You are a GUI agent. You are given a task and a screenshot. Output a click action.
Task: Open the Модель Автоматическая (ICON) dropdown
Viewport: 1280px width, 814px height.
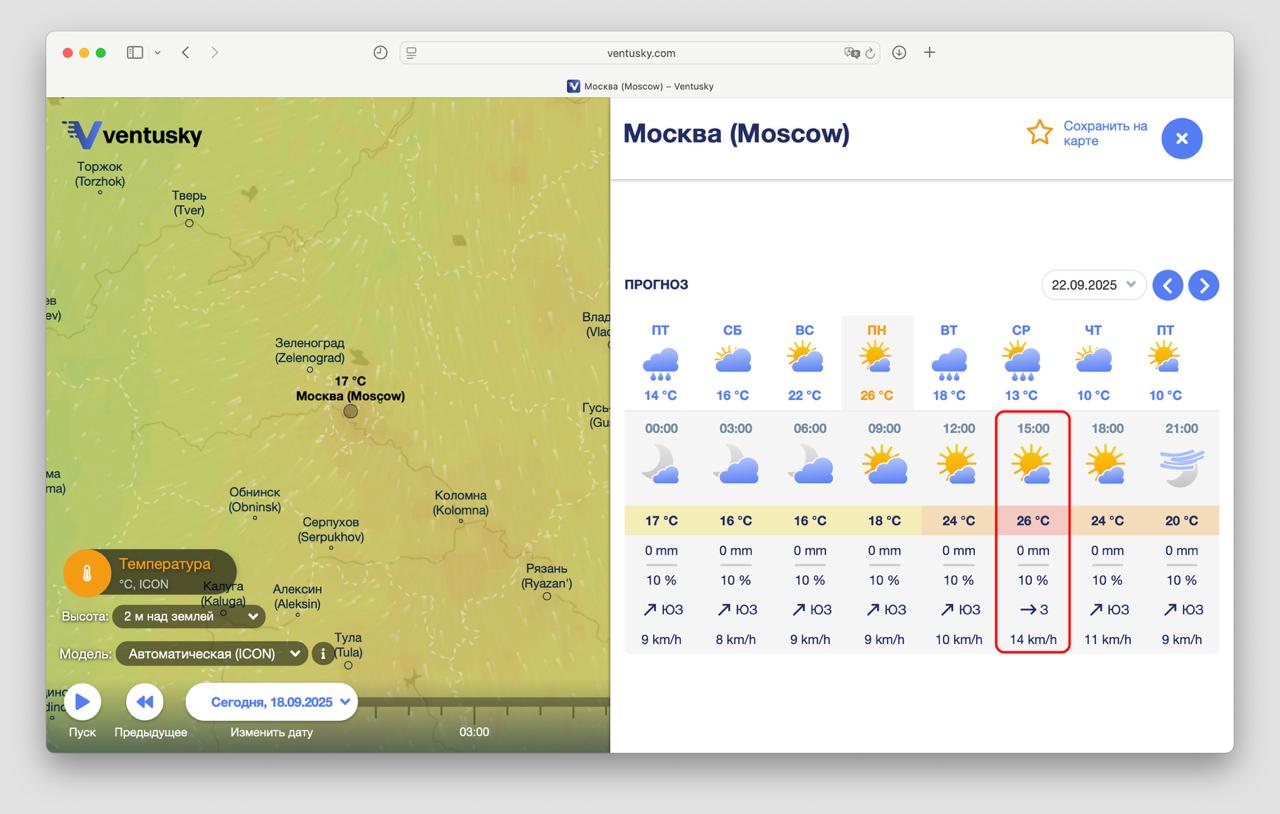tap(211, 654)
